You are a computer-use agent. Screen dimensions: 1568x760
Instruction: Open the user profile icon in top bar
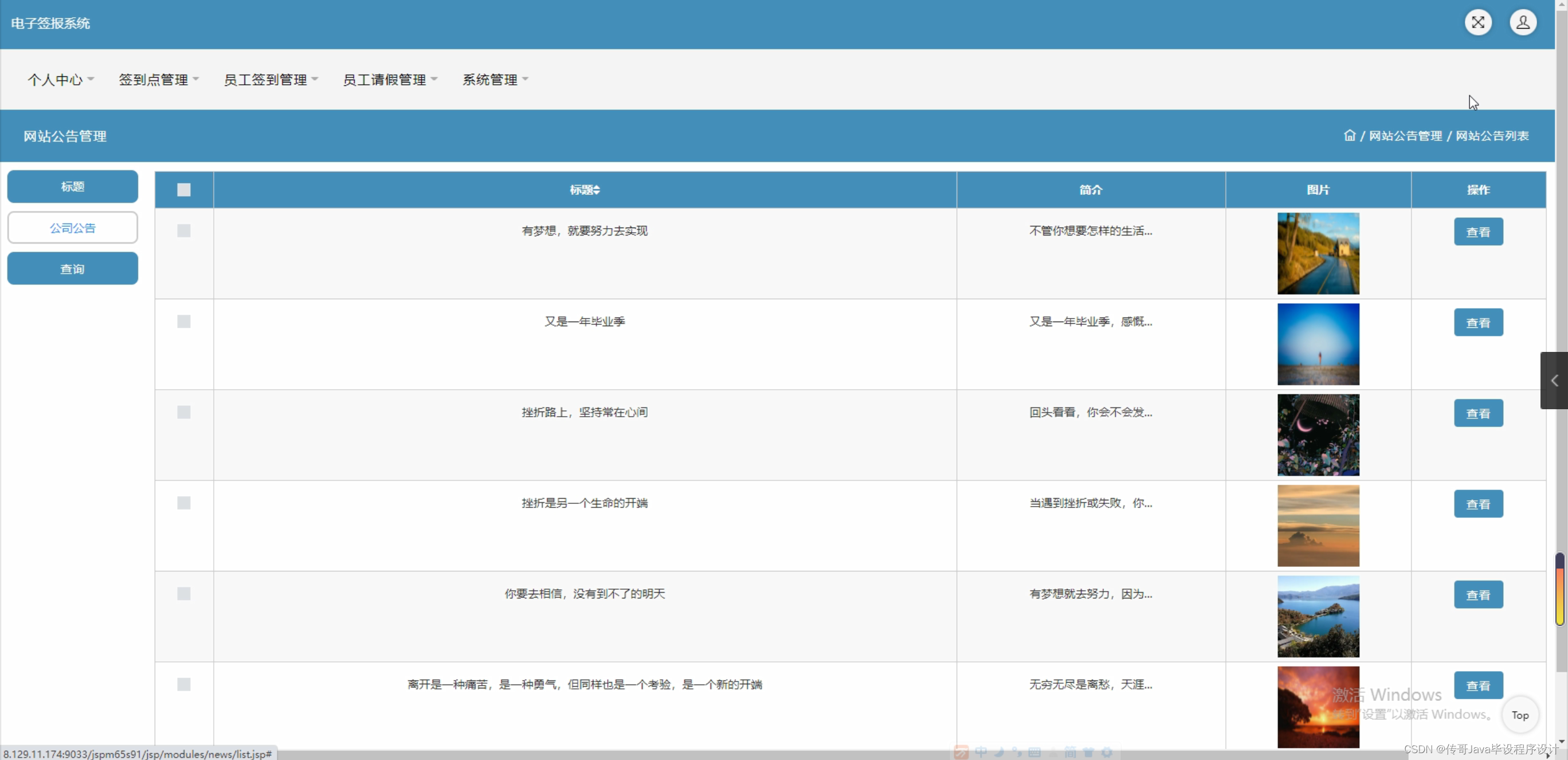(1522, 22)
